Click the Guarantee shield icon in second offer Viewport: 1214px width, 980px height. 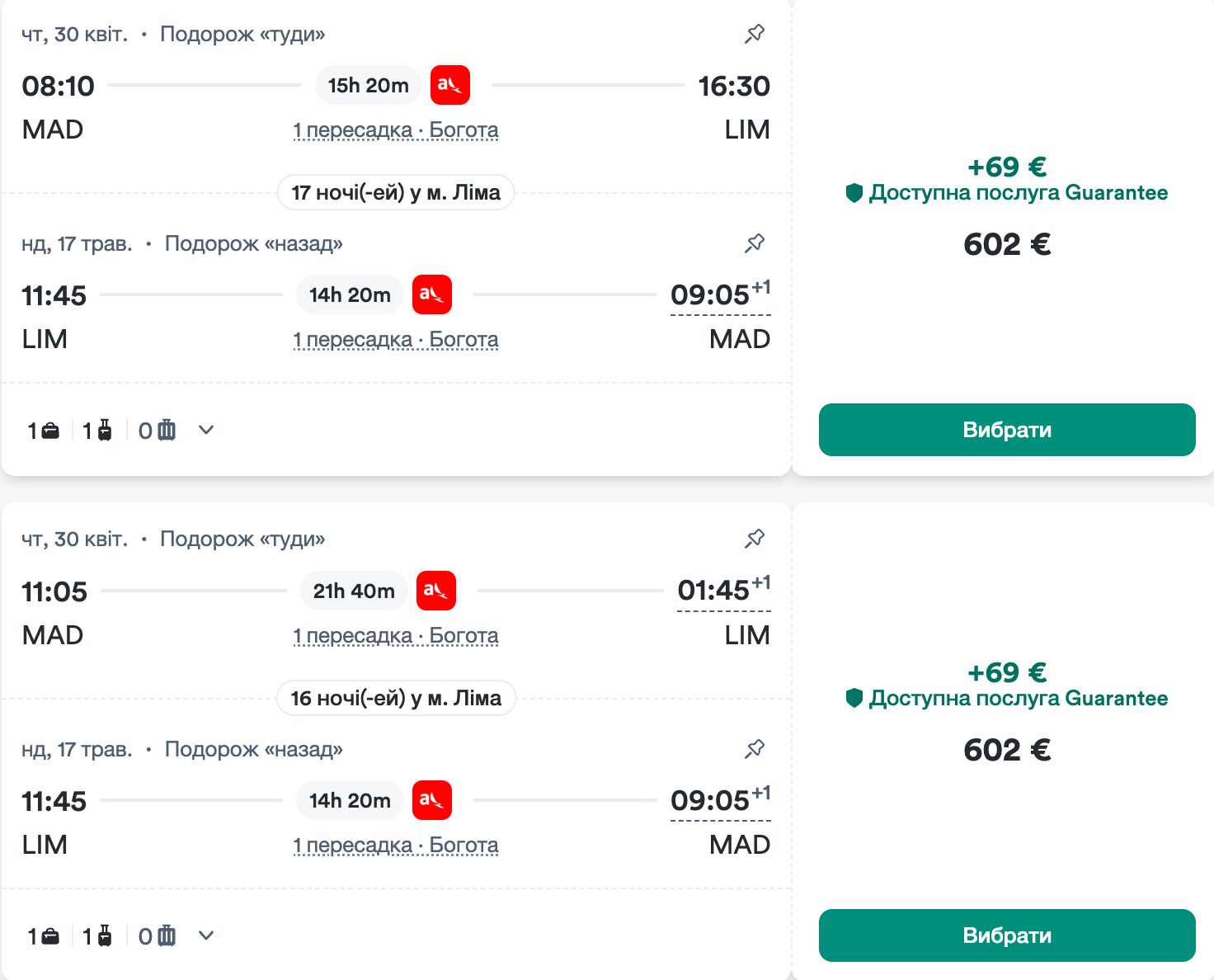(854, 699)
